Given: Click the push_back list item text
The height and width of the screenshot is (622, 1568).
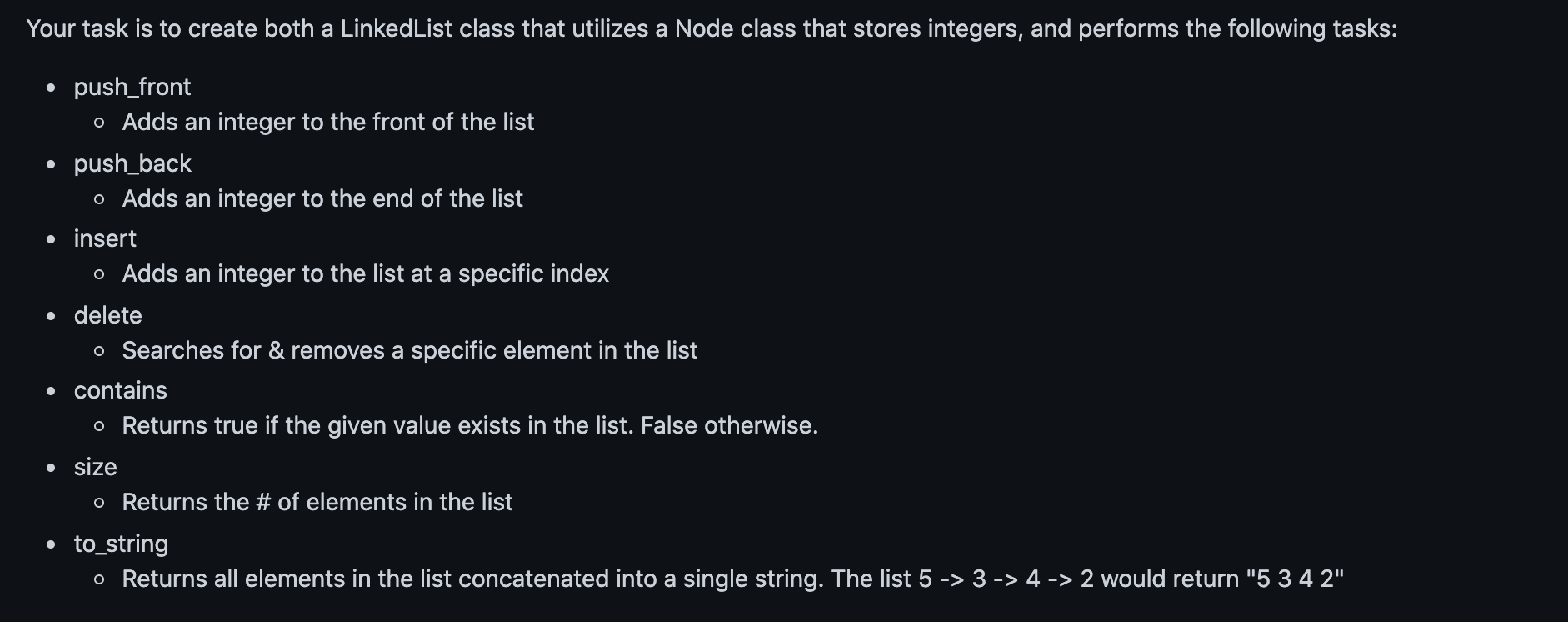Looking at the screenshot, I should (132, 163).
